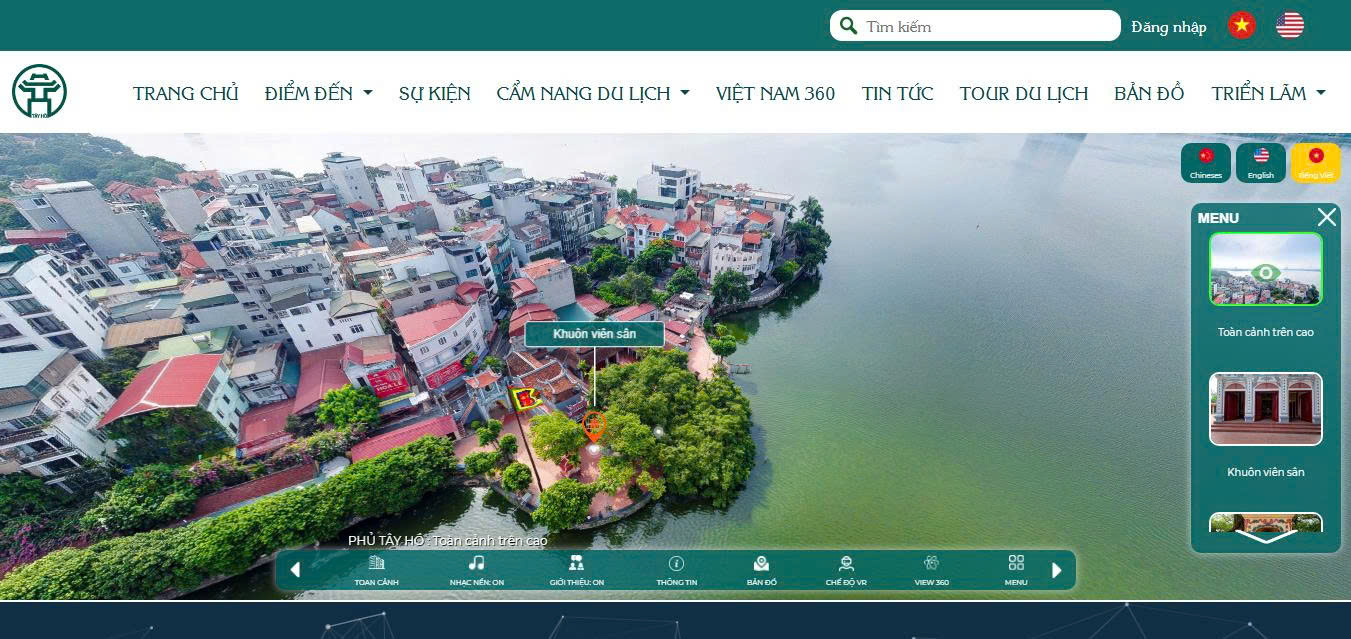Image resolution: width=1351 pixels, height=639 pixels.
Task: Expand the Cẩm Nang Du Lịch dropdown
Action: (592, 93)
